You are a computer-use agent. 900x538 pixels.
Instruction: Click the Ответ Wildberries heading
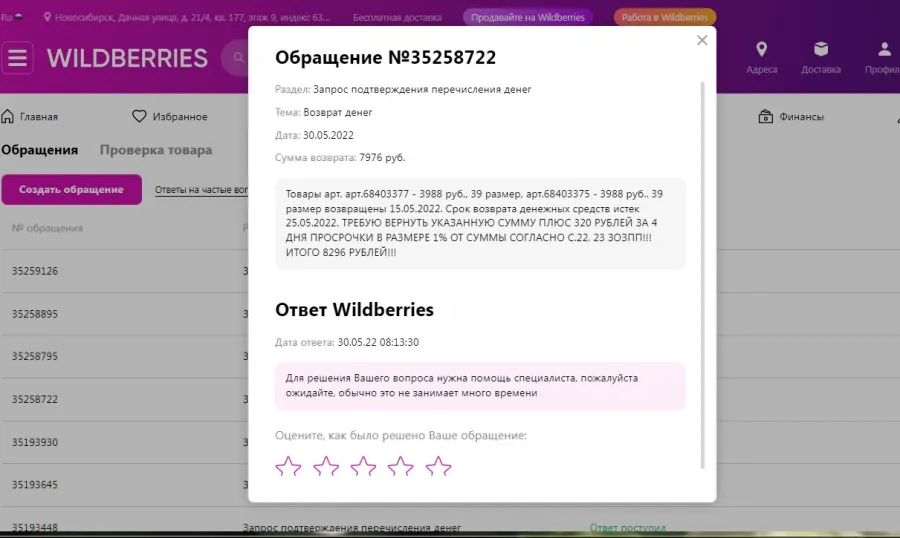[x=354, y=309]
